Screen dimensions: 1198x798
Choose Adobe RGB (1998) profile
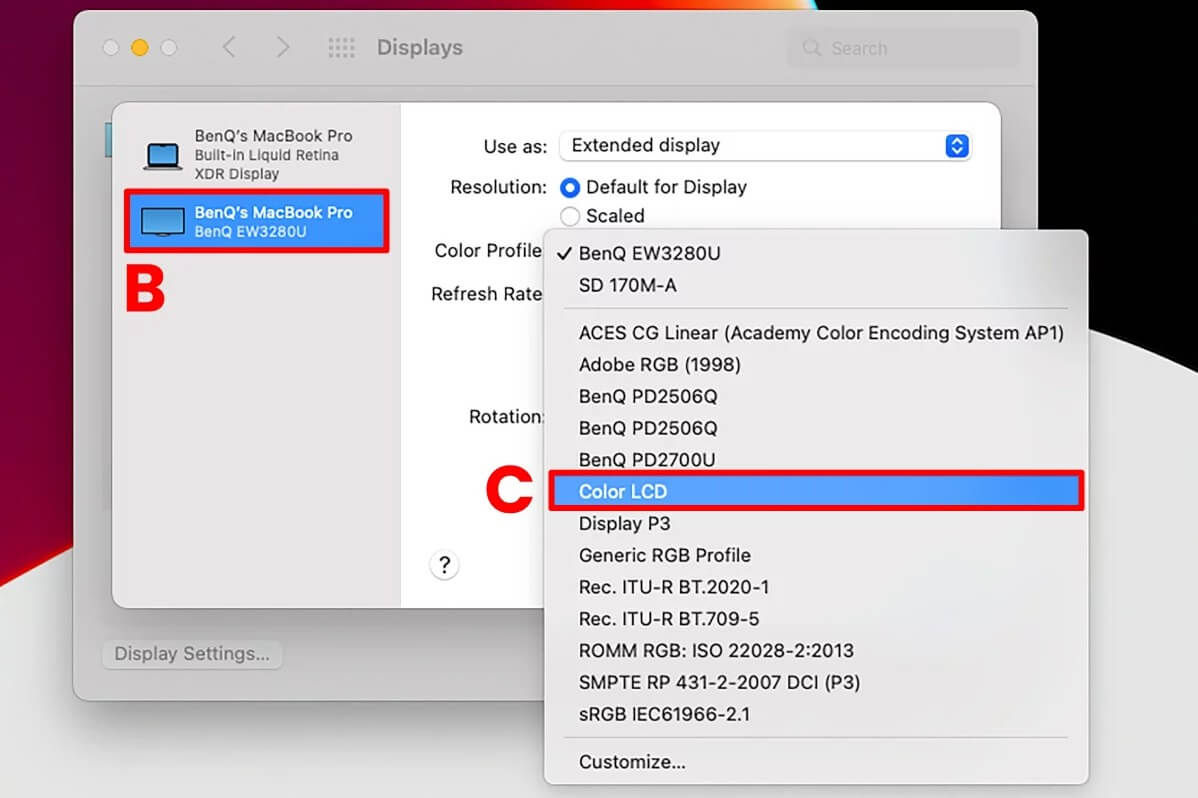point(815,365)
